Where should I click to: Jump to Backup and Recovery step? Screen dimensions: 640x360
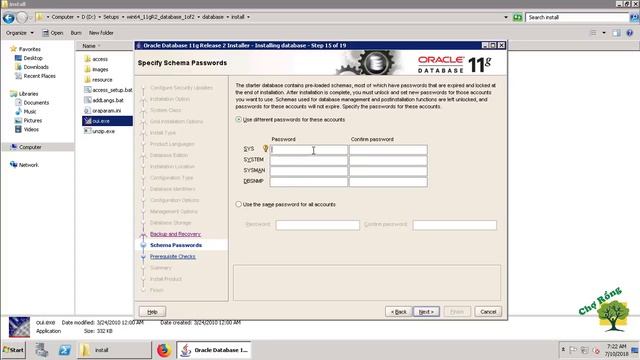176,234
